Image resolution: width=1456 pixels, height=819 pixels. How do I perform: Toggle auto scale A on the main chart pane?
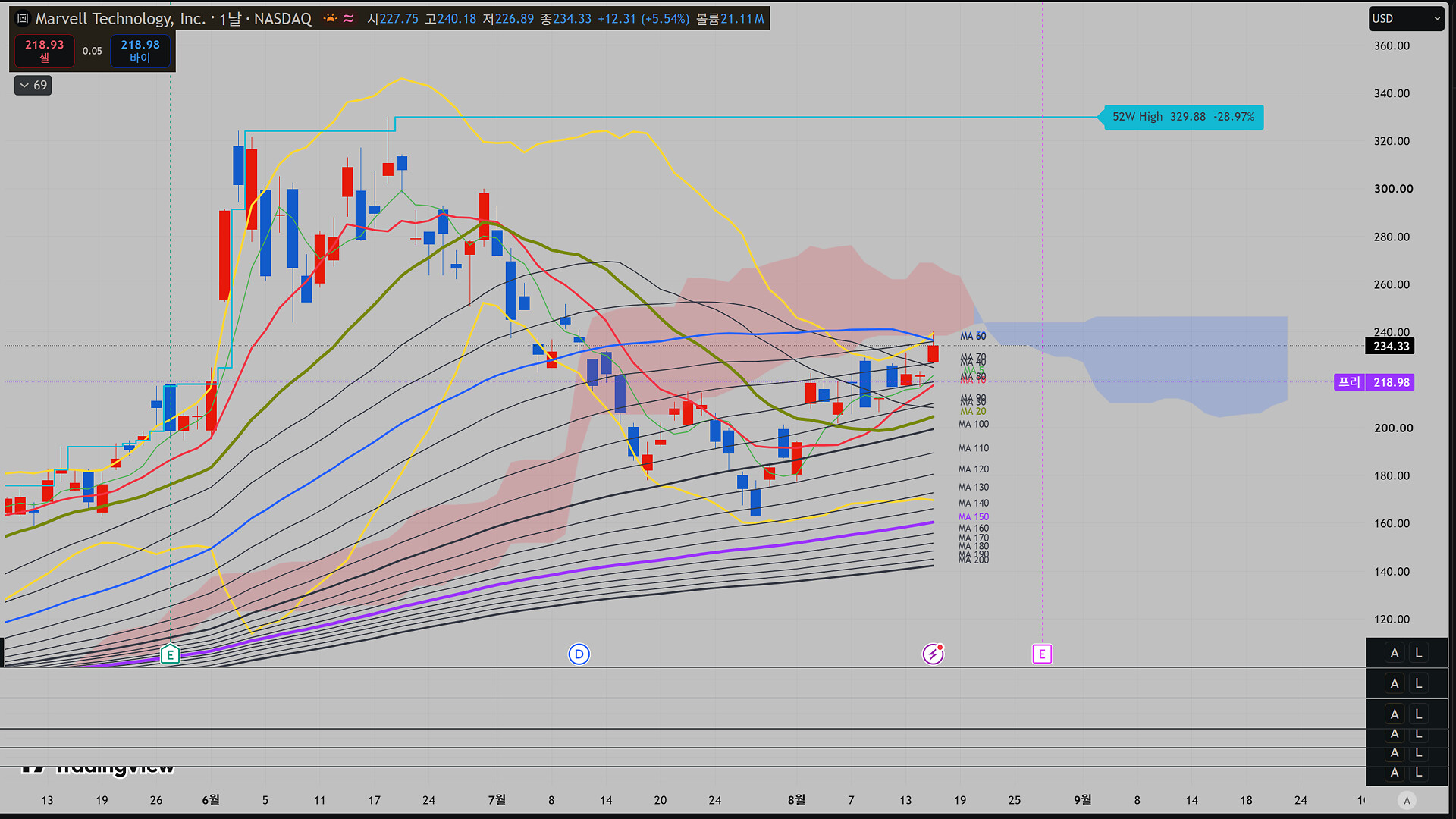pos(1395,653)
